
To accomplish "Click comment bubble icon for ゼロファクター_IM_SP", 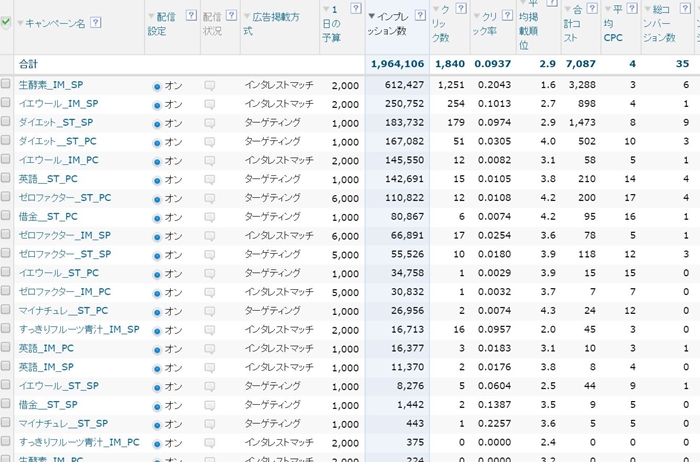I will pyautogui.click(x=209, y=236).
